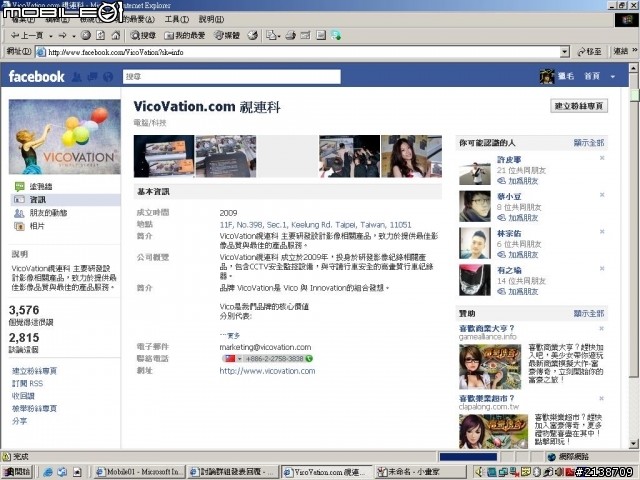
Task: Open user profile picture in Facebook header
Action: [547, 76]
